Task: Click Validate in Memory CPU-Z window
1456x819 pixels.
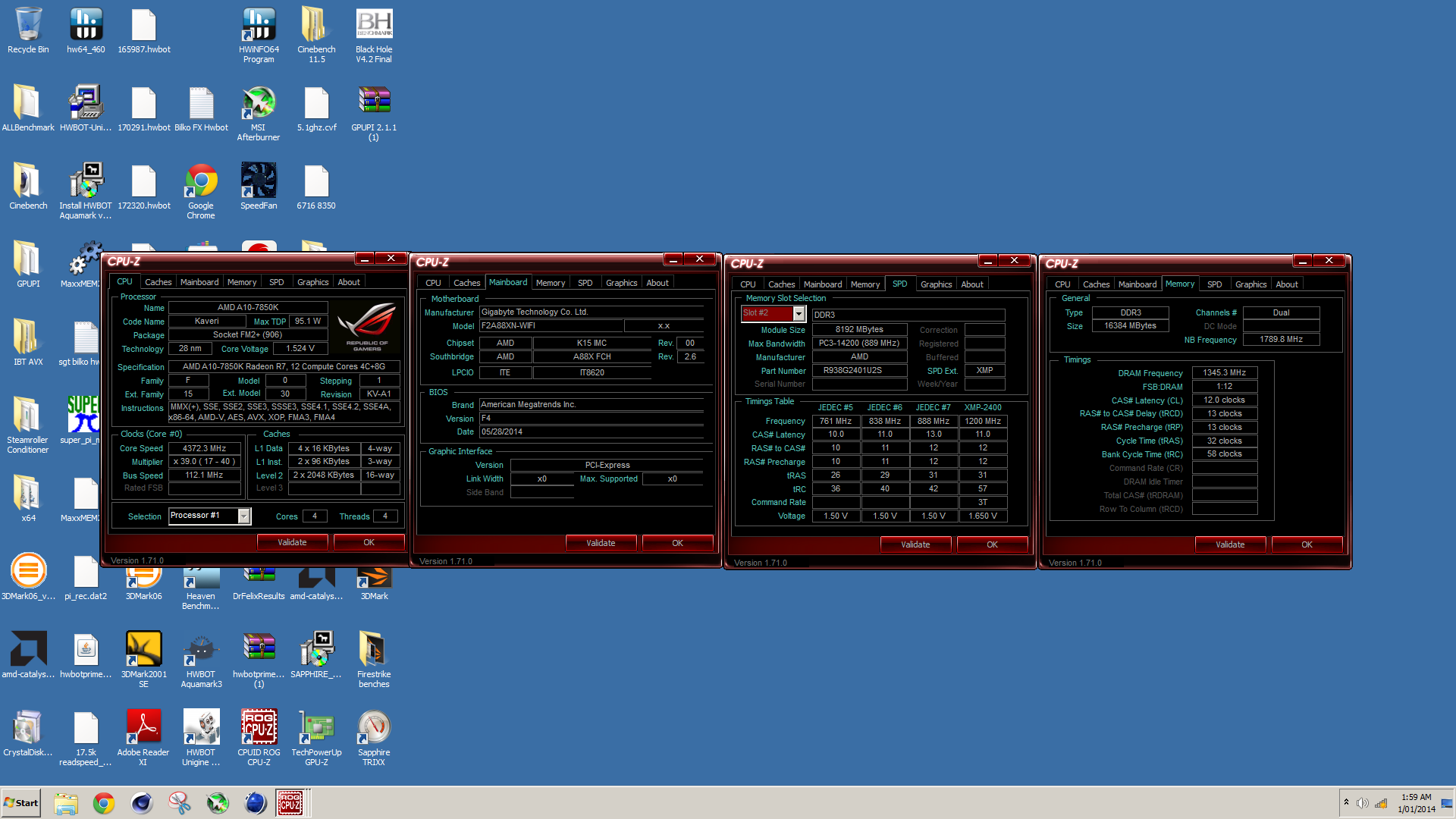Action: tap(1230, 544)
